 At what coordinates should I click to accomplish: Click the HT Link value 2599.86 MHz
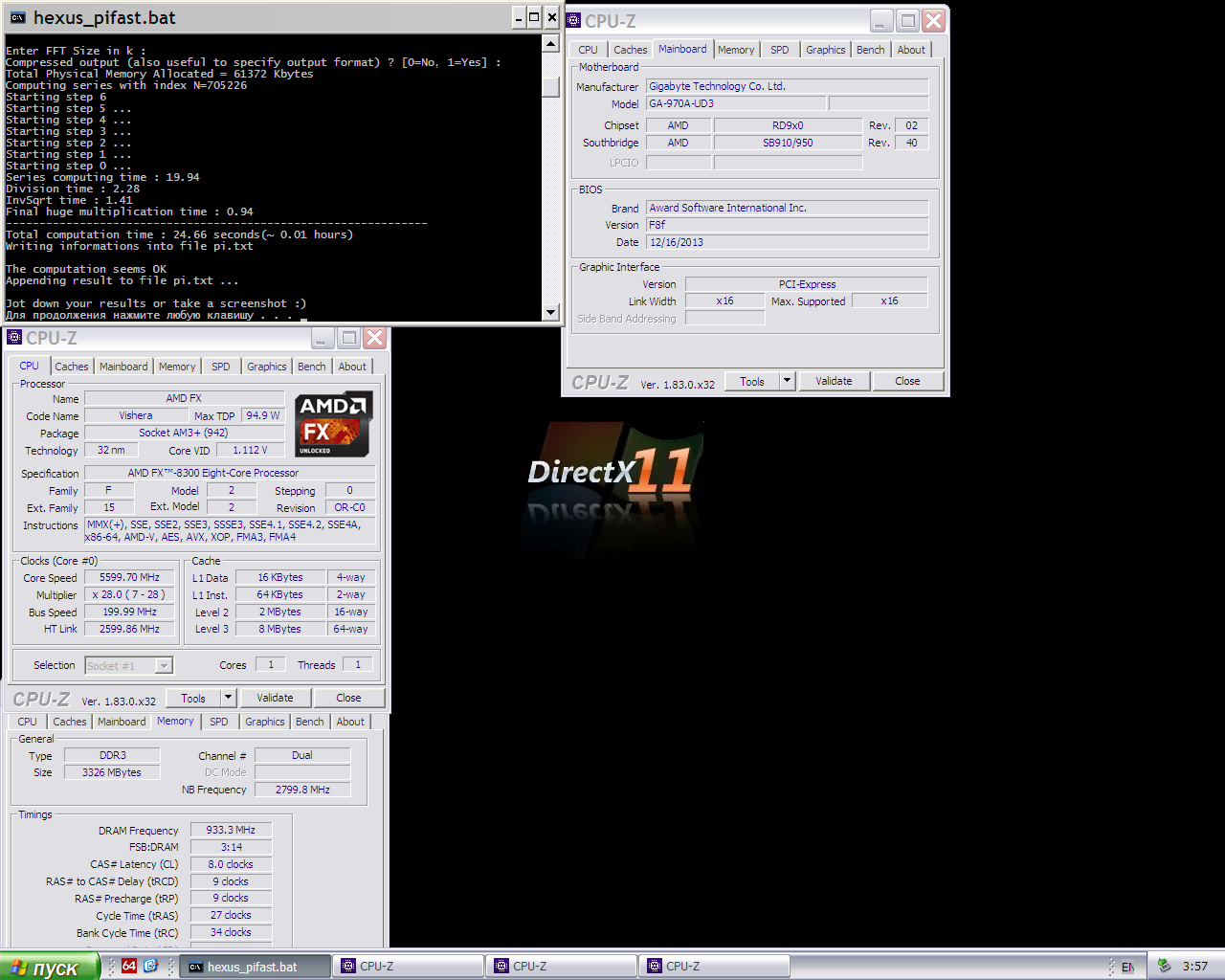(129, 629)
